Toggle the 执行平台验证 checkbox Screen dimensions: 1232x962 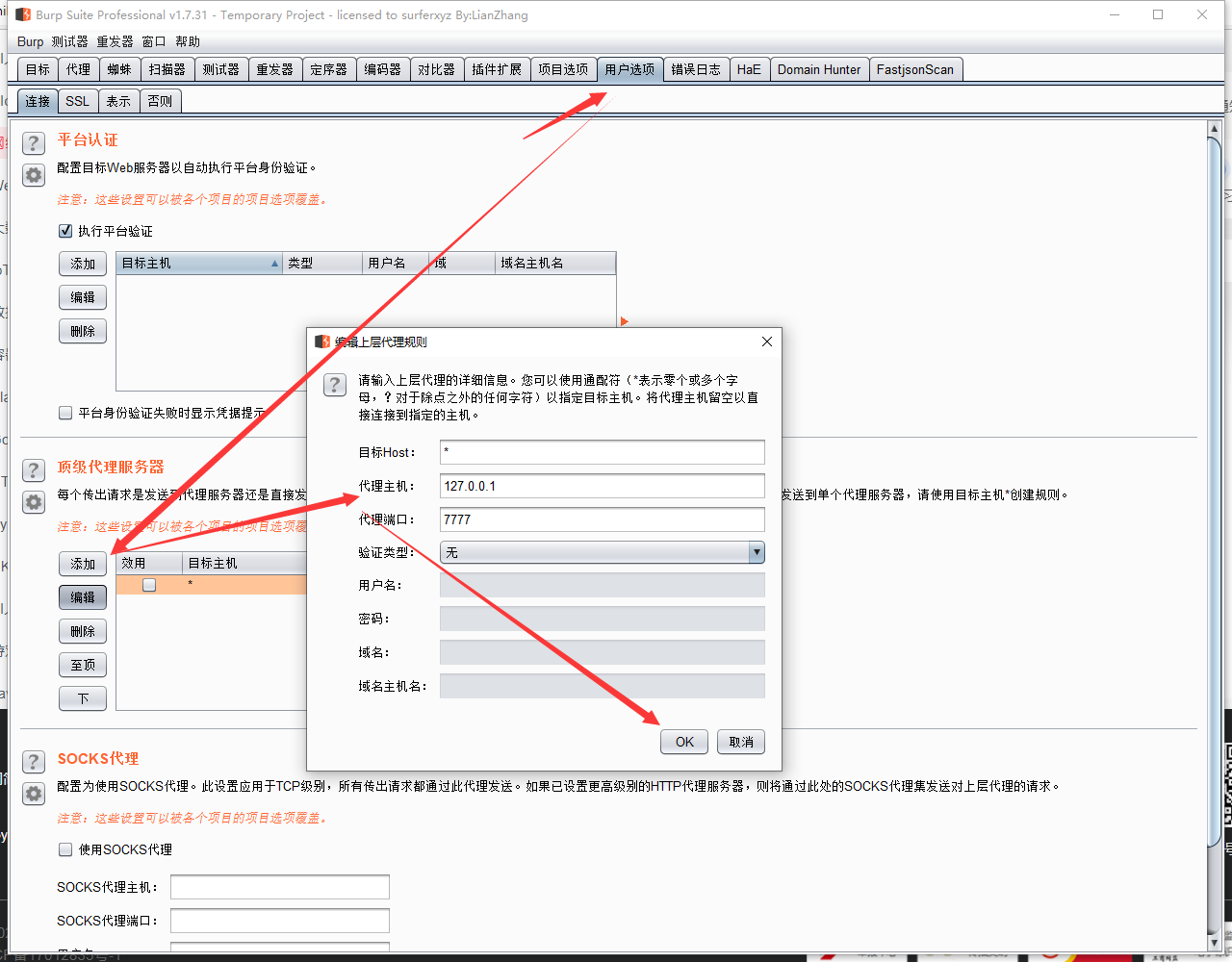click(65, 231)
